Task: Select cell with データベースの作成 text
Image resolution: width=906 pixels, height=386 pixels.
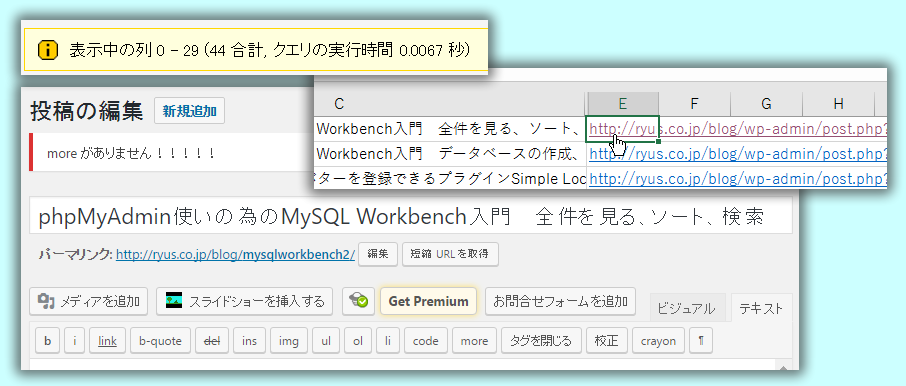Action: [x=451, y=154]
